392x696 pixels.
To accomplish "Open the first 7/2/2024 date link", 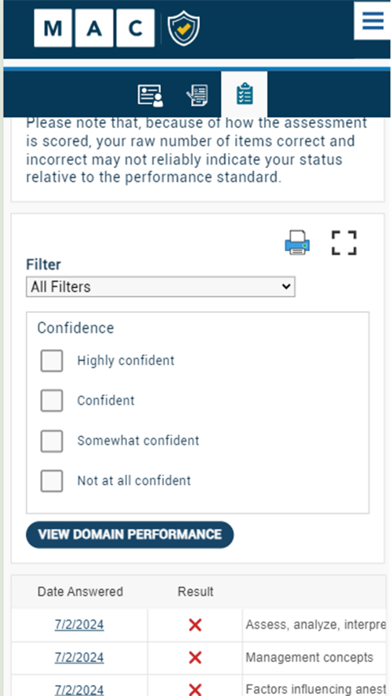I will click(79, 625).
